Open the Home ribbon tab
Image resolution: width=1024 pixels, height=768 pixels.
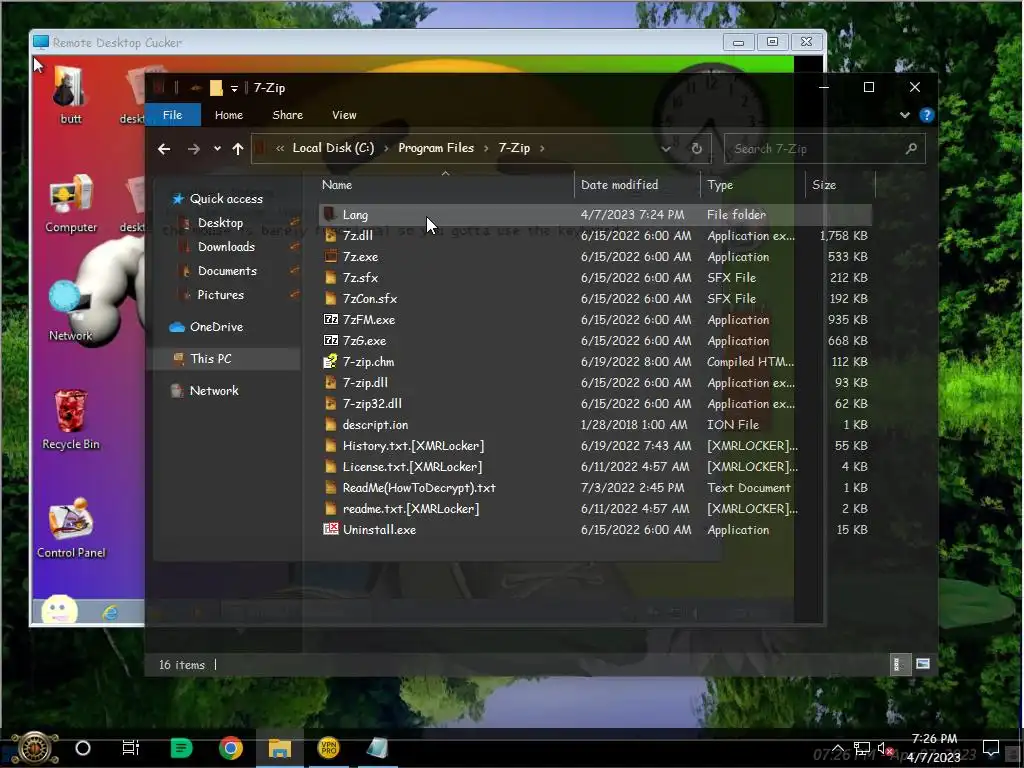tap(229, 115)
